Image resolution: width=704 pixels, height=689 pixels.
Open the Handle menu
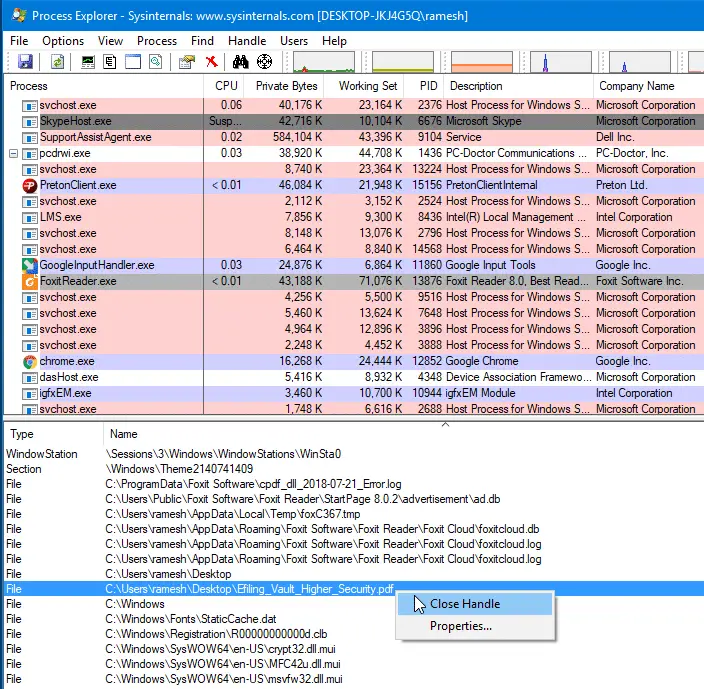[x=247, y=41]
